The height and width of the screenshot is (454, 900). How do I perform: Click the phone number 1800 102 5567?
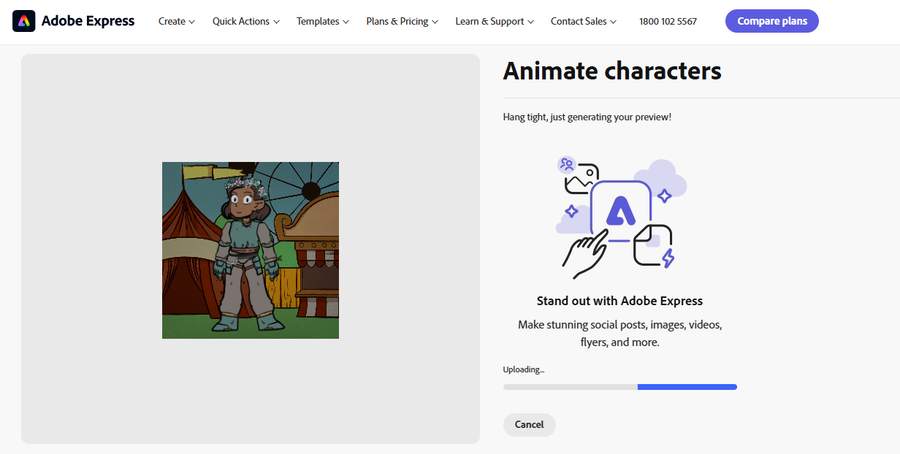[668, 21]
